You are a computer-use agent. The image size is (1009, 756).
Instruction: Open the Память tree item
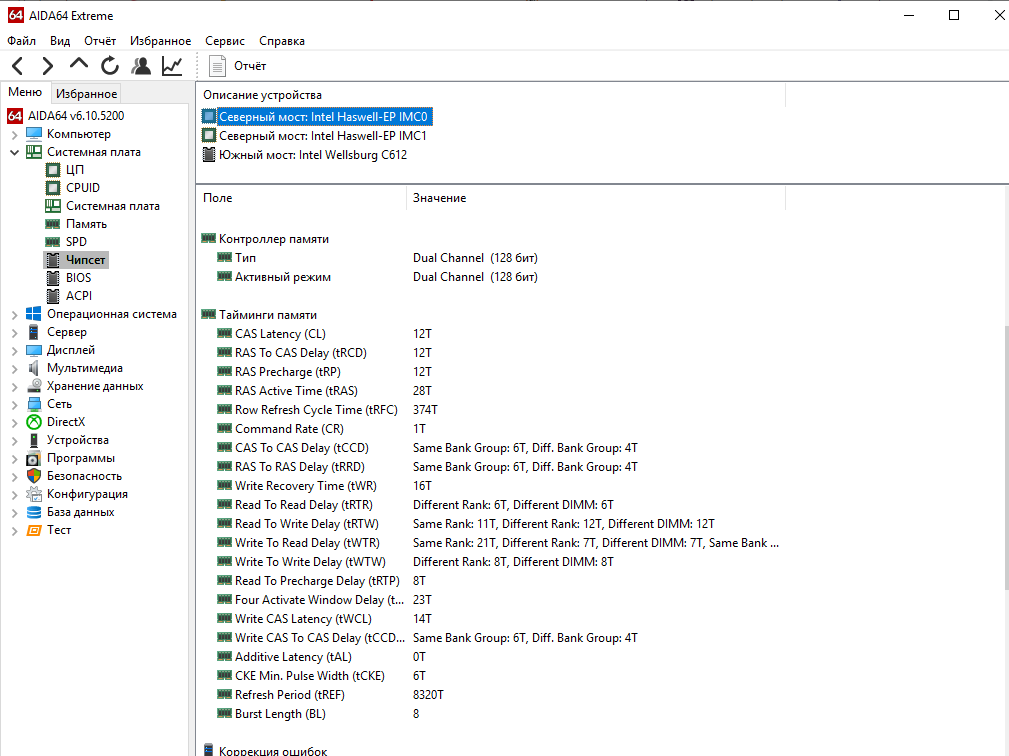click(x=86, y=224)
